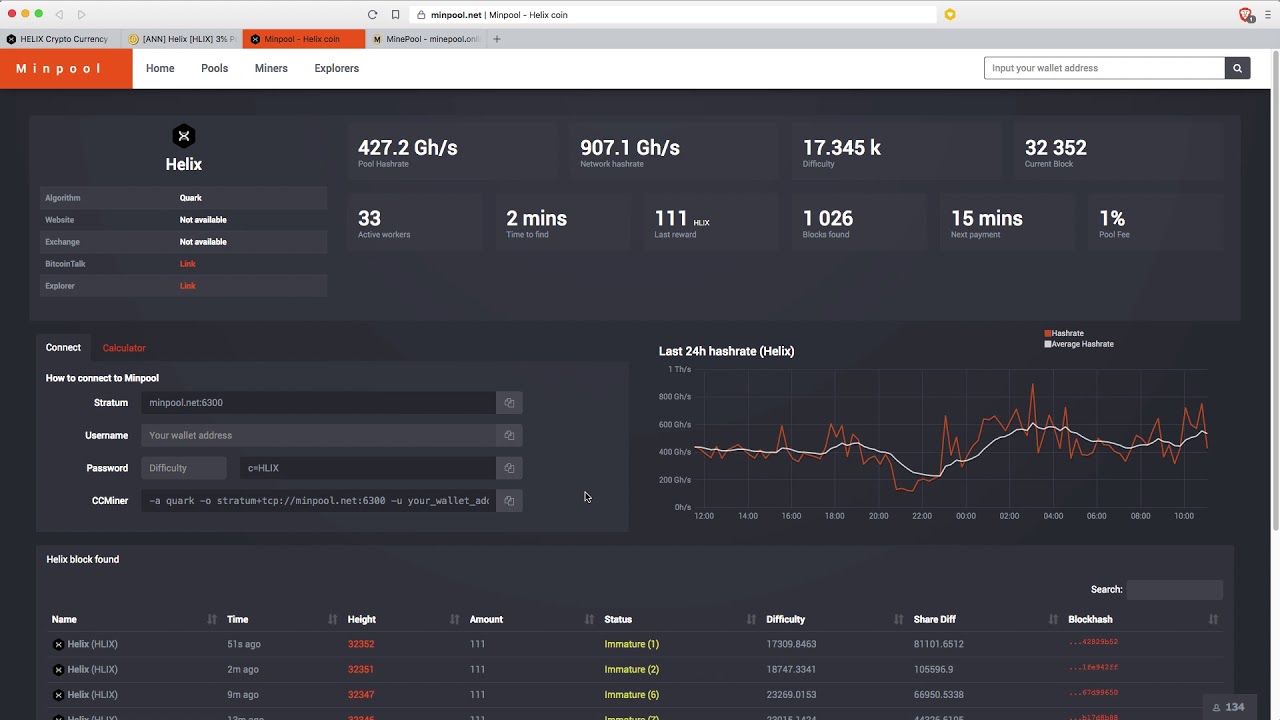Switch to the Calculator tab
1280x720 pixels.
tap(124, 348)
